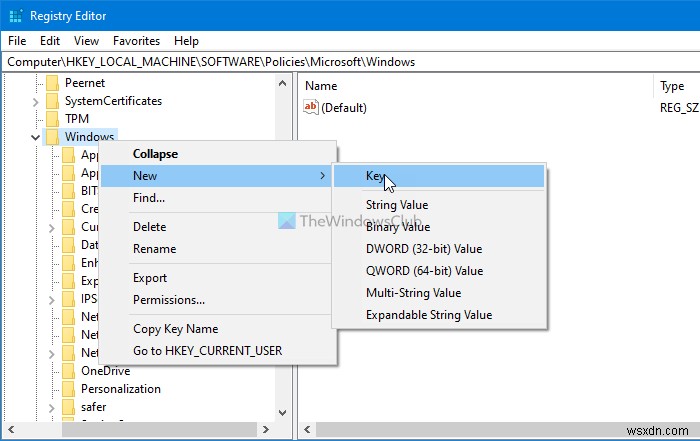Click the Personalization folder icon
700x441 pixels.
tap(69, 389)
